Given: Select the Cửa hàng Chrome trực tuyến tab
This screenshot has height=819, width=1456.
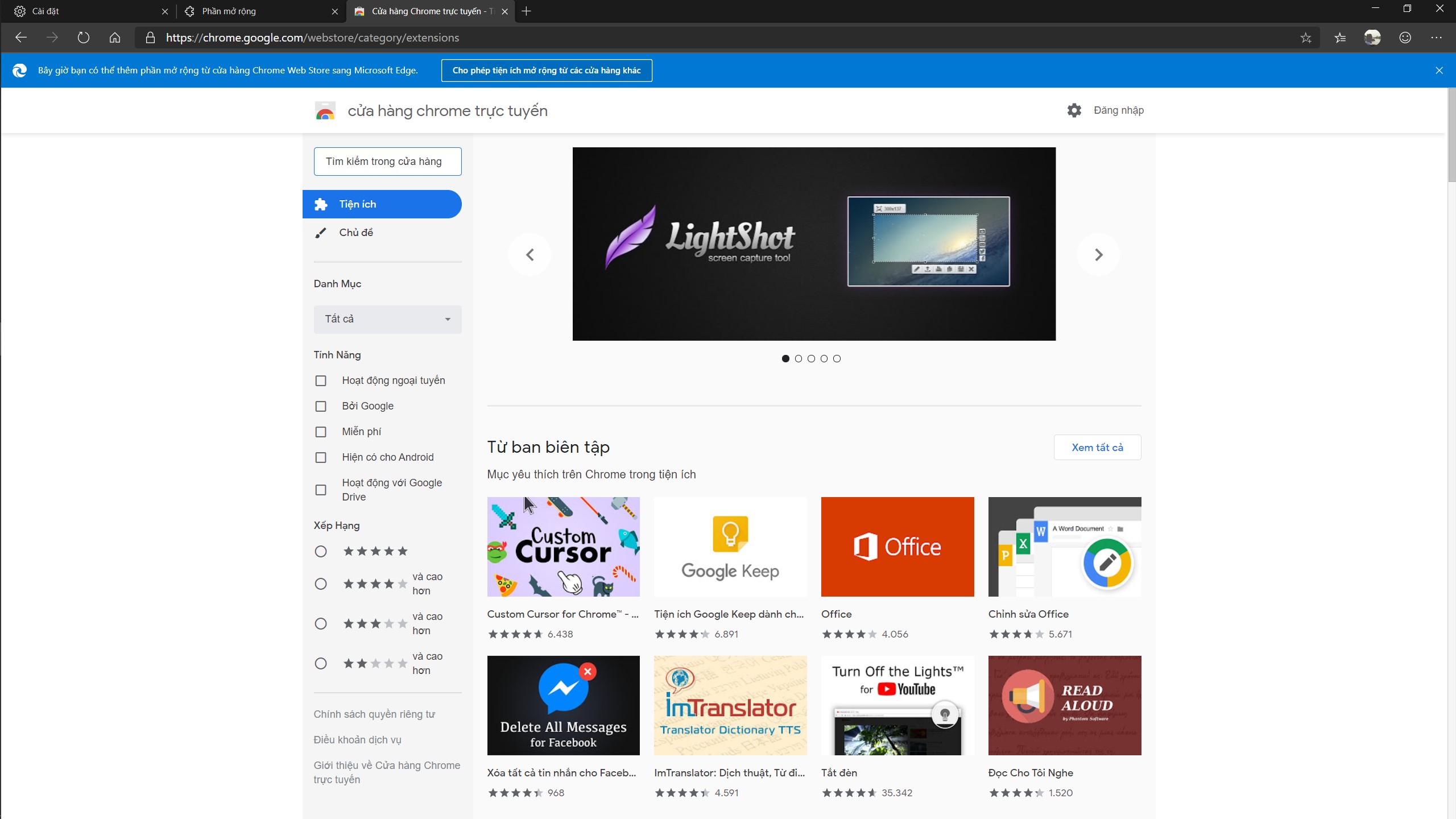Looking at the screenshot, I should coord(431,11).
